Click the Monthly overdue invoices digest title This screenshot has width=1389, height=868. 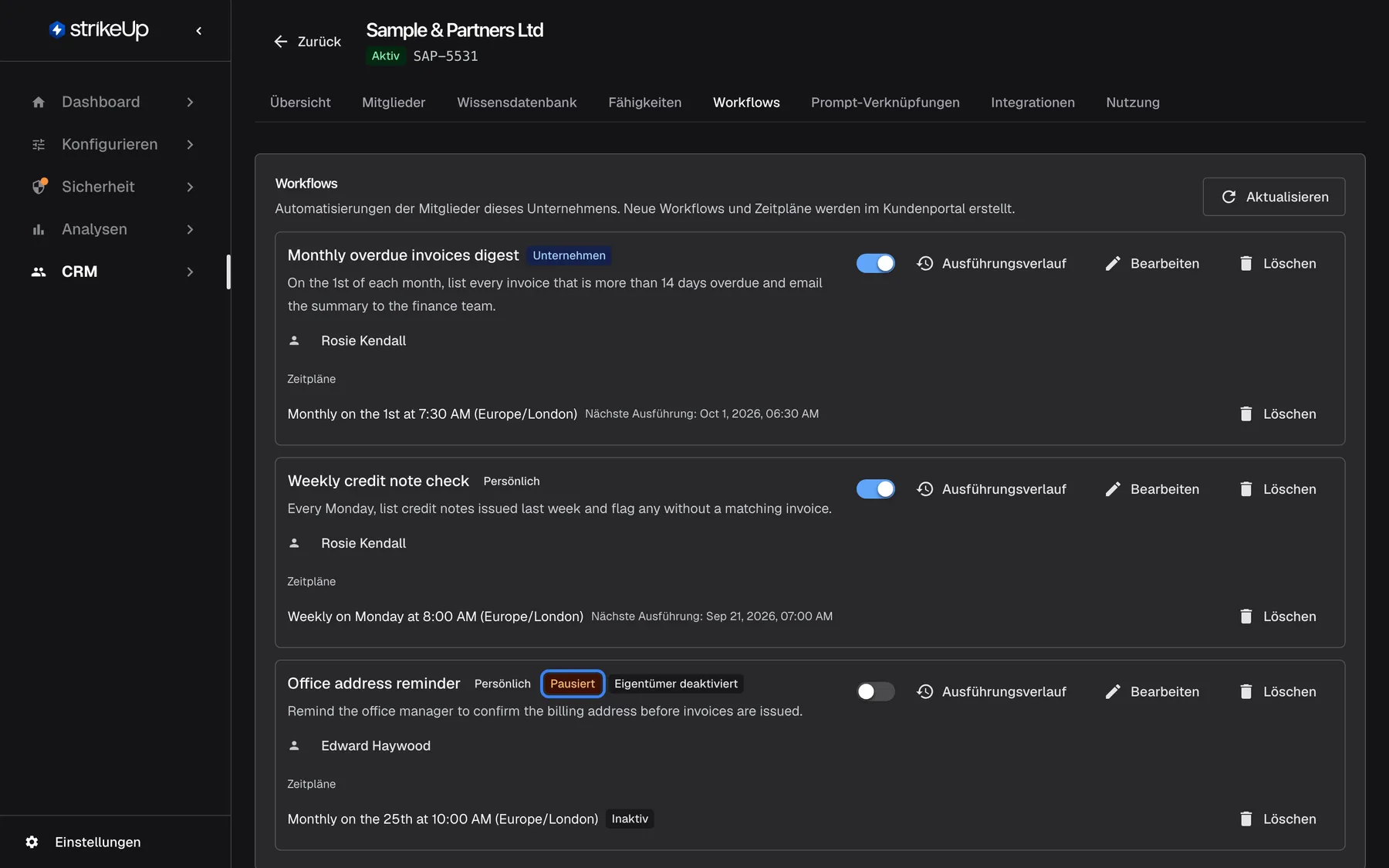click(403, 255)
